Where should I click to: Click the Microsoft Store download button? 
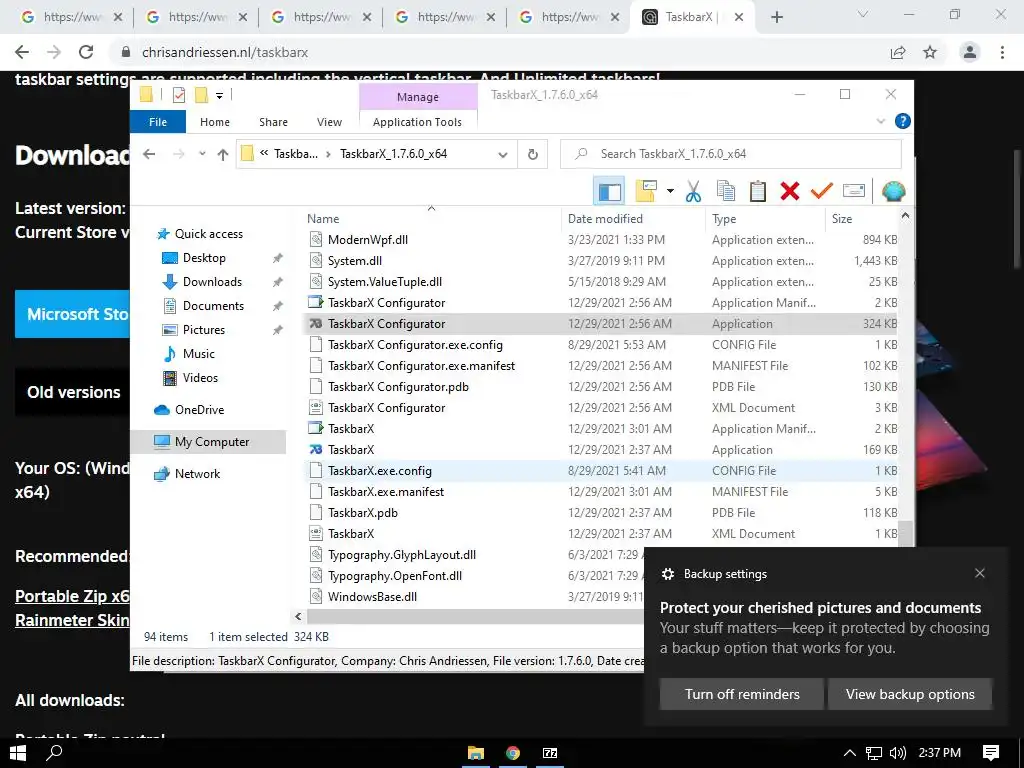[x=73, y=314]
